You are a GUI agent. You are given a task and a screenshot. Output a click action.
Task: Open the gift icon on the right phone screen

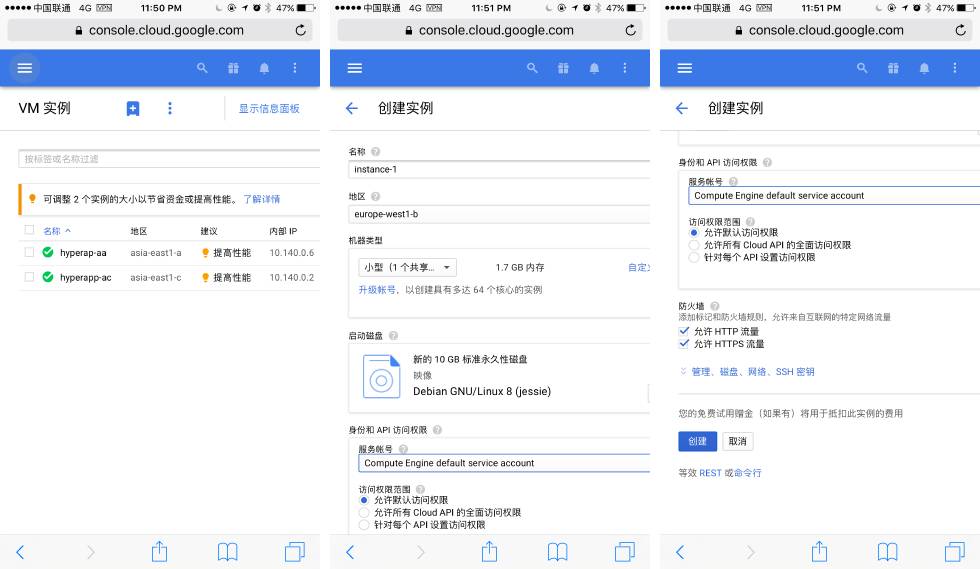[893, 68]
